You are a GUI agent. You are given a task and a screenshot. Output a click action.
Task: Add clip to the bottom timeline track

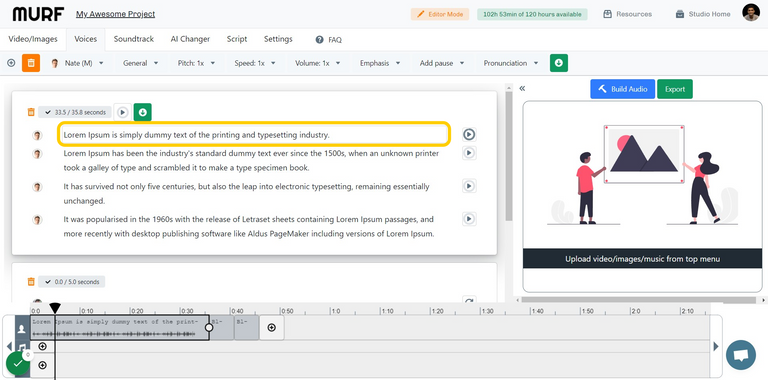pyautogui.click(x=42, y=365)
